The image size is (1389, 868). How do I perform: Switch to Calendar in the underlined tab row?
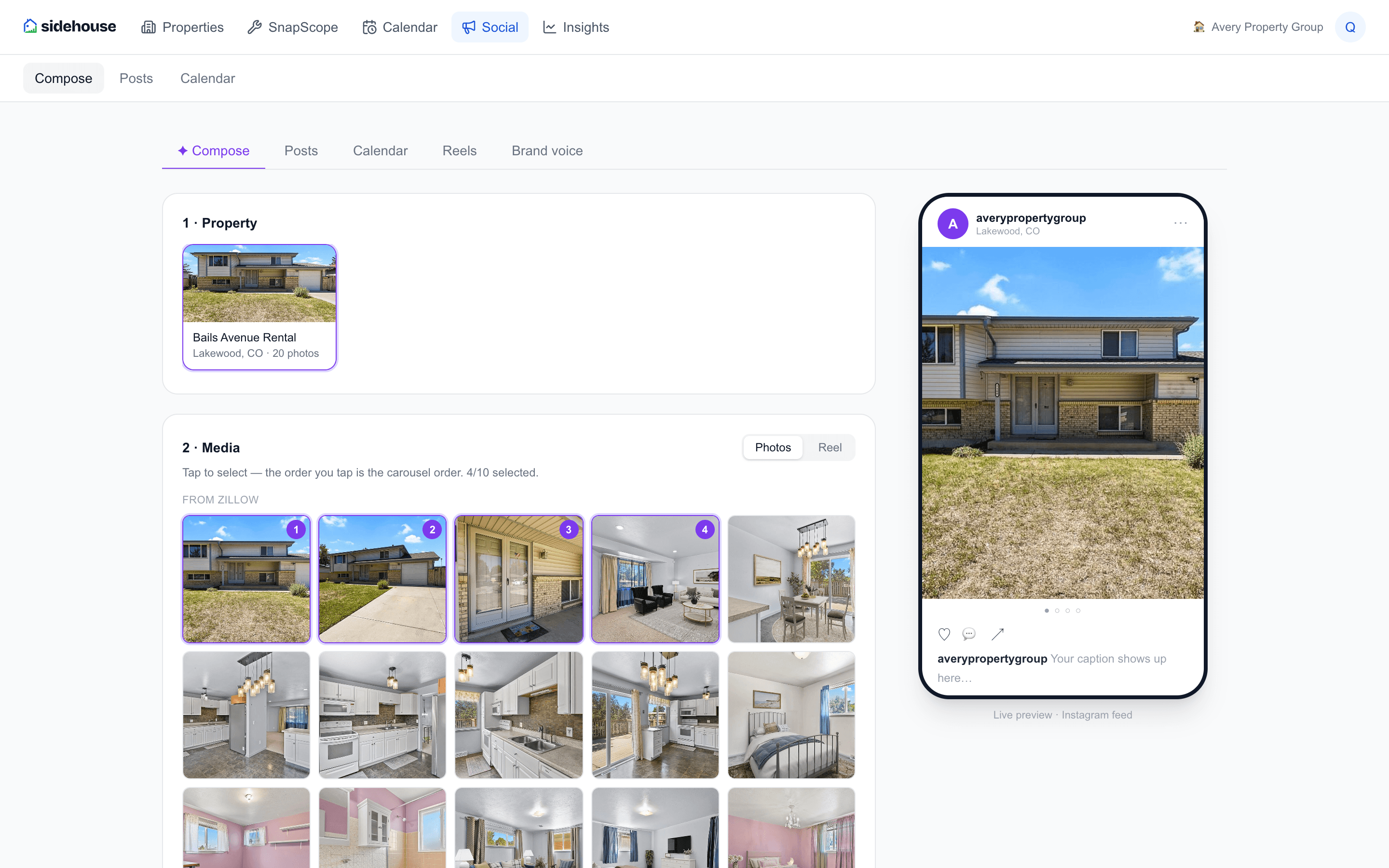380,150
